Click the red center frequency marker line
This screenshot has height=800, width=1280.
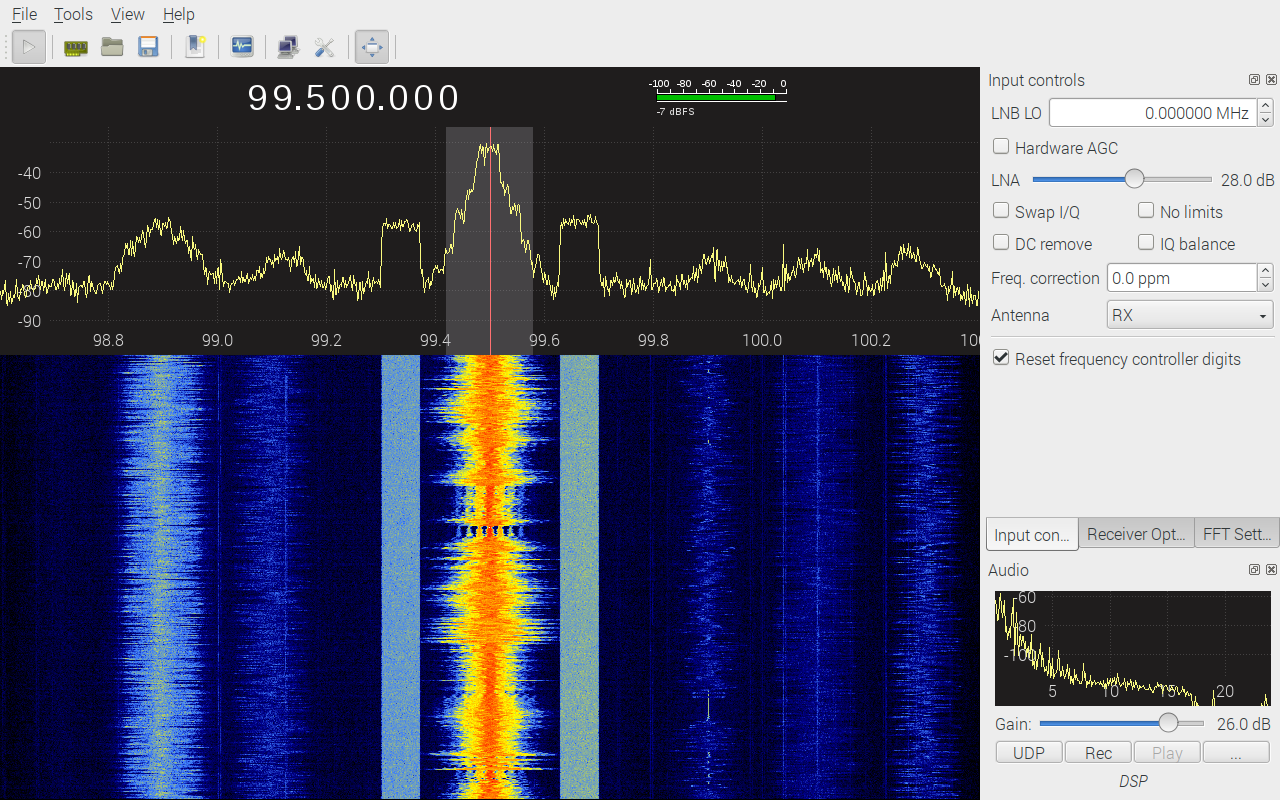point(490,240)
